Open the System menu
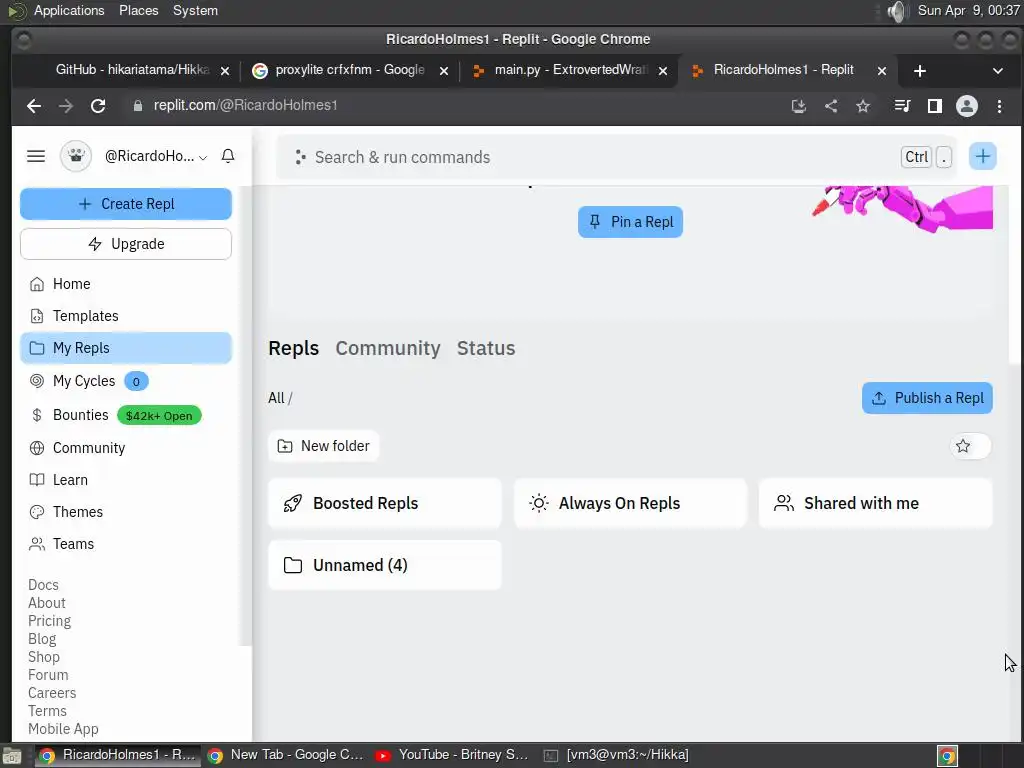The image size is (1024, 768). [x=195, y=10]
